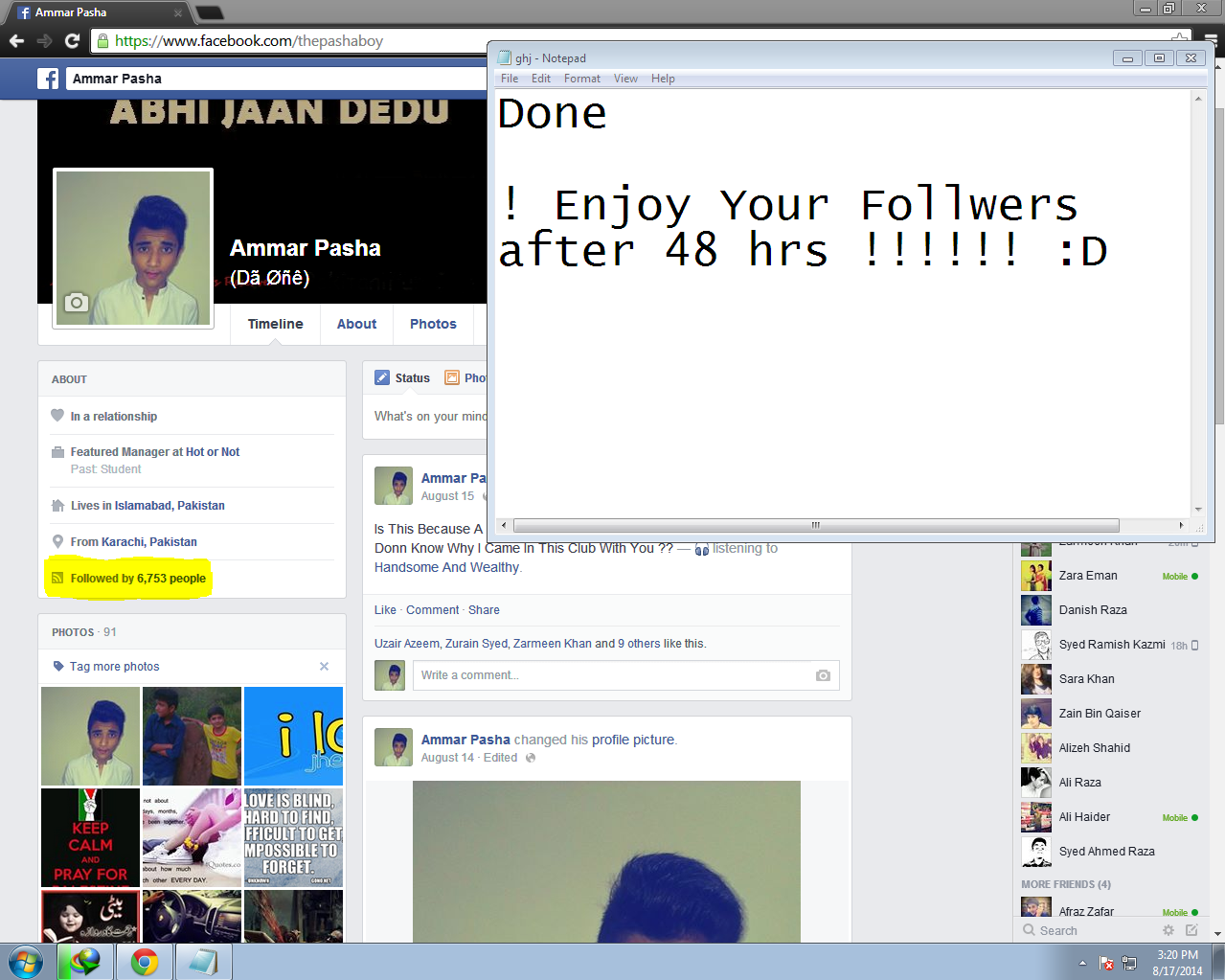The height and width of the screenshot is (980, 1225).
Task: Click Featured Manager at Hot or Not
Action: [155, 451]
